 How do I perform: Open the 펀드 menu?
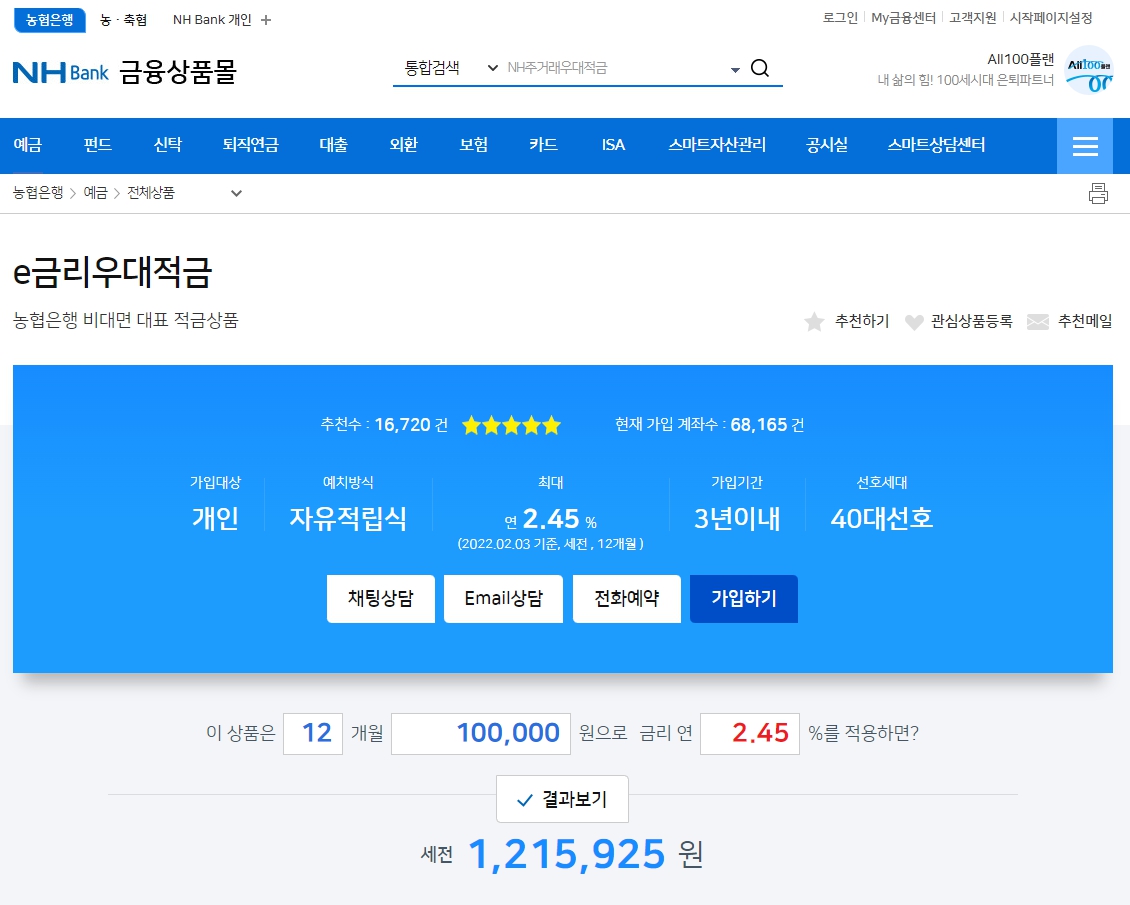pyautogui.click(x=97, y=145)
